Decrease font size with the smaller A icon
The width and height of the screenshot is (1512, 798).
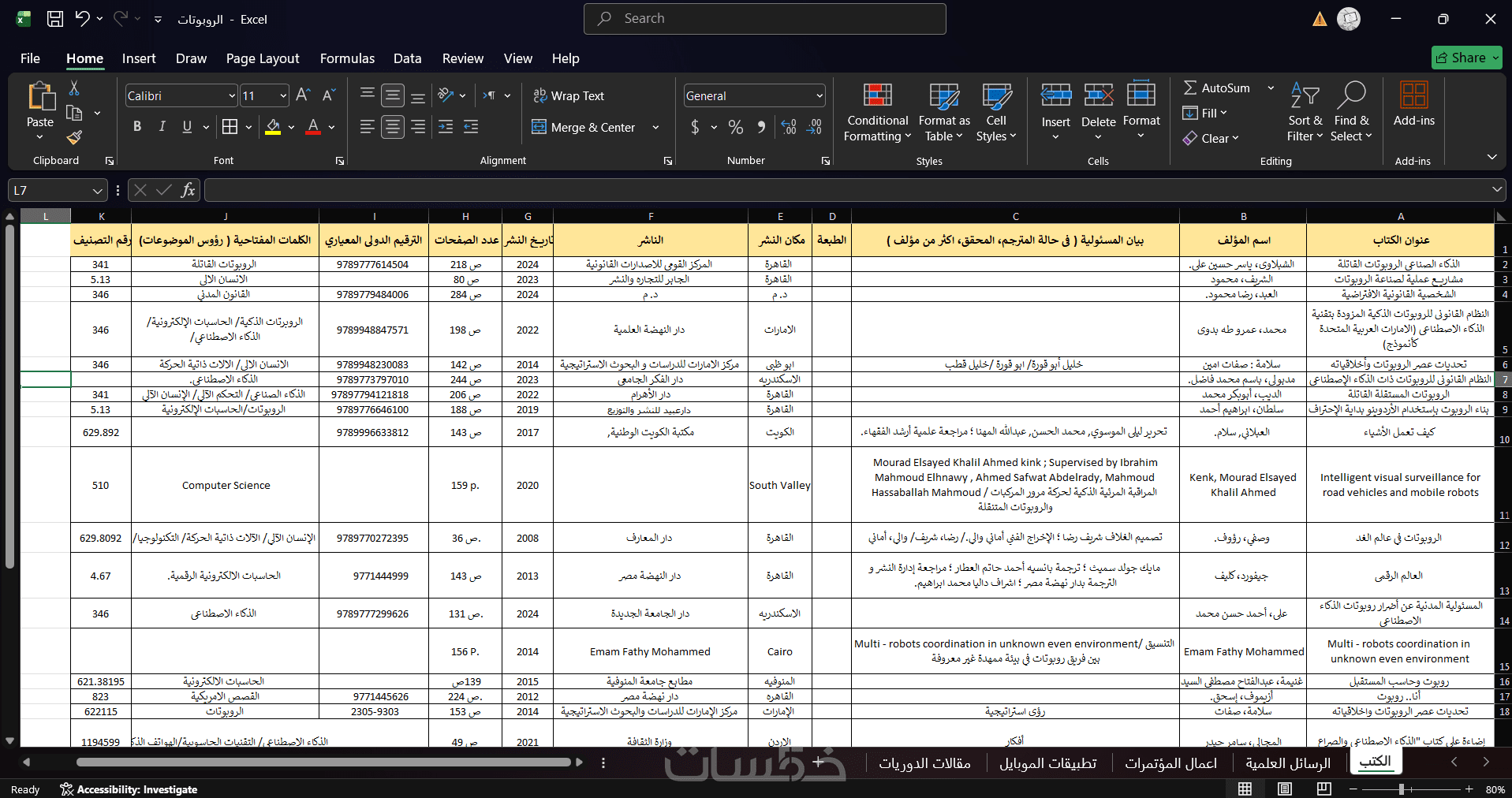click(x=330, y=95)
